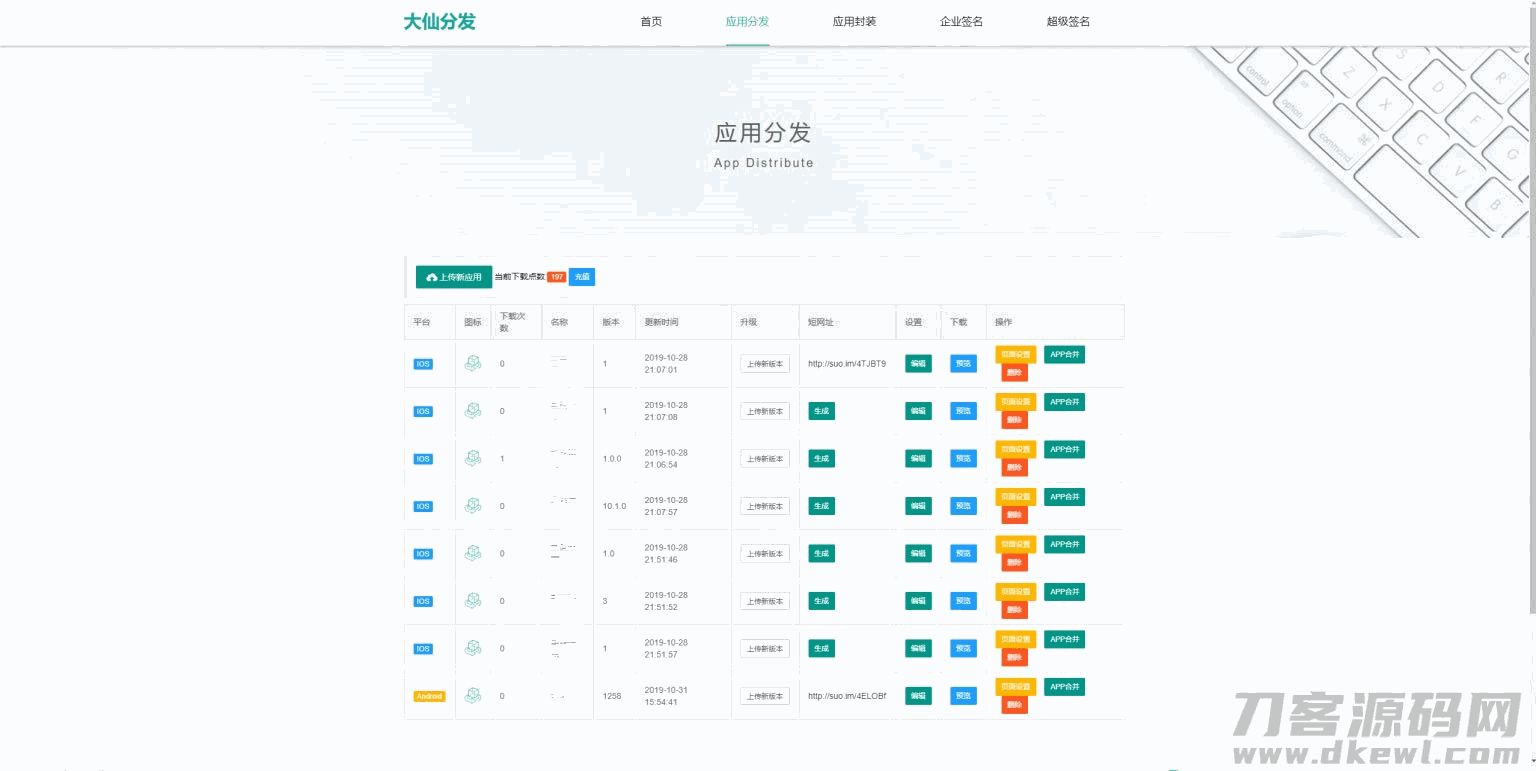Click the app icon for version 10.1.0
Image resolution: width=1536 pixels, height=771 pixels.
(473, 506)
